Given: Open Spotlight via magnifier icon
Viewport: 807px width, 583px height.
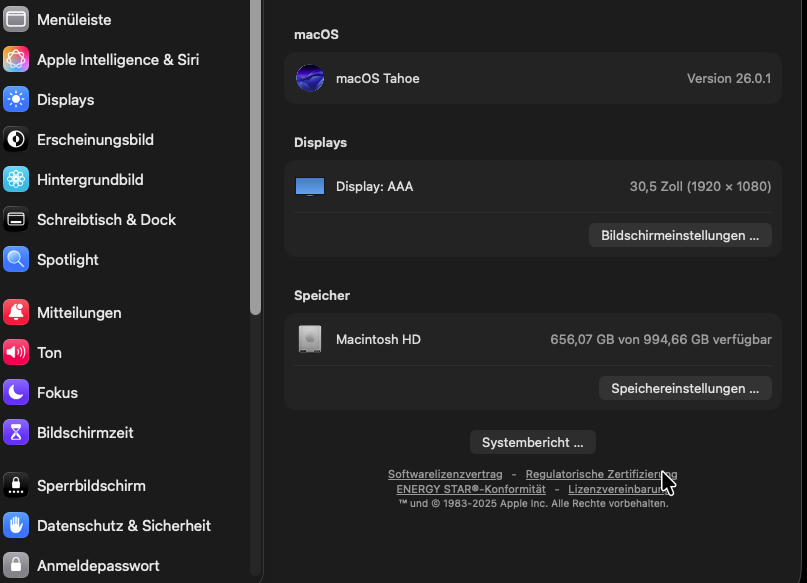Looking at the screenshot, I should click(x=16, y=260).
